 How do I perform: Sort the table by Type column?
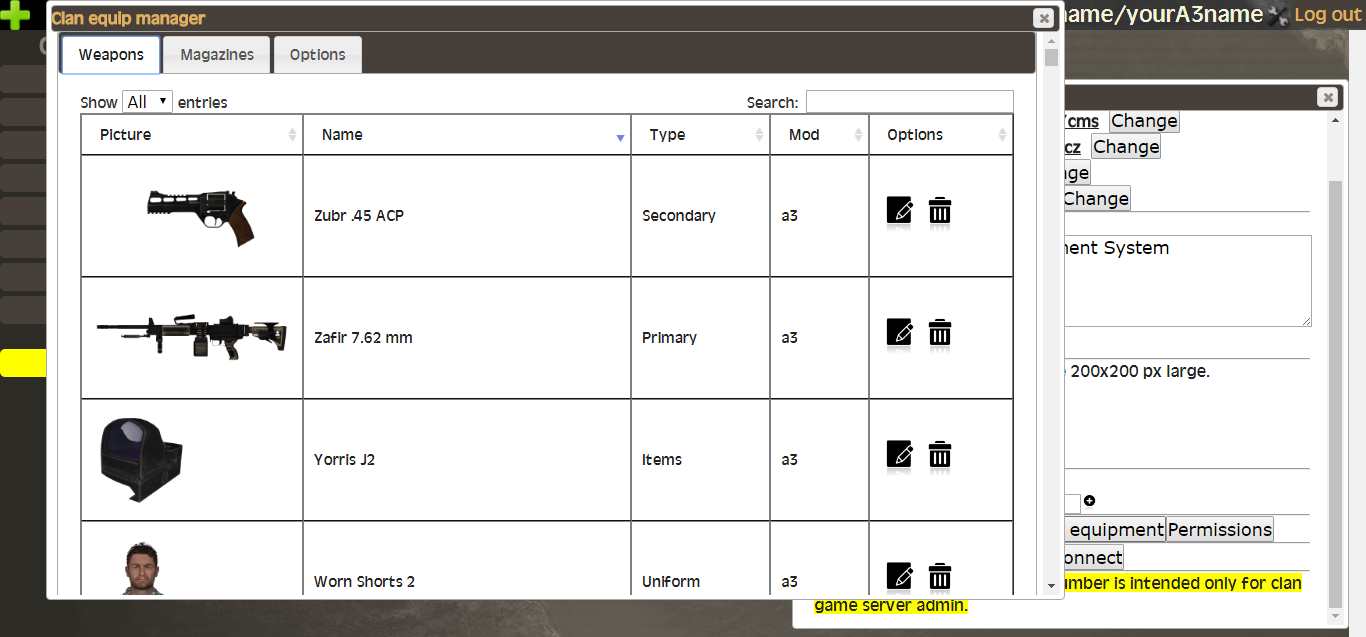point(700,135)
